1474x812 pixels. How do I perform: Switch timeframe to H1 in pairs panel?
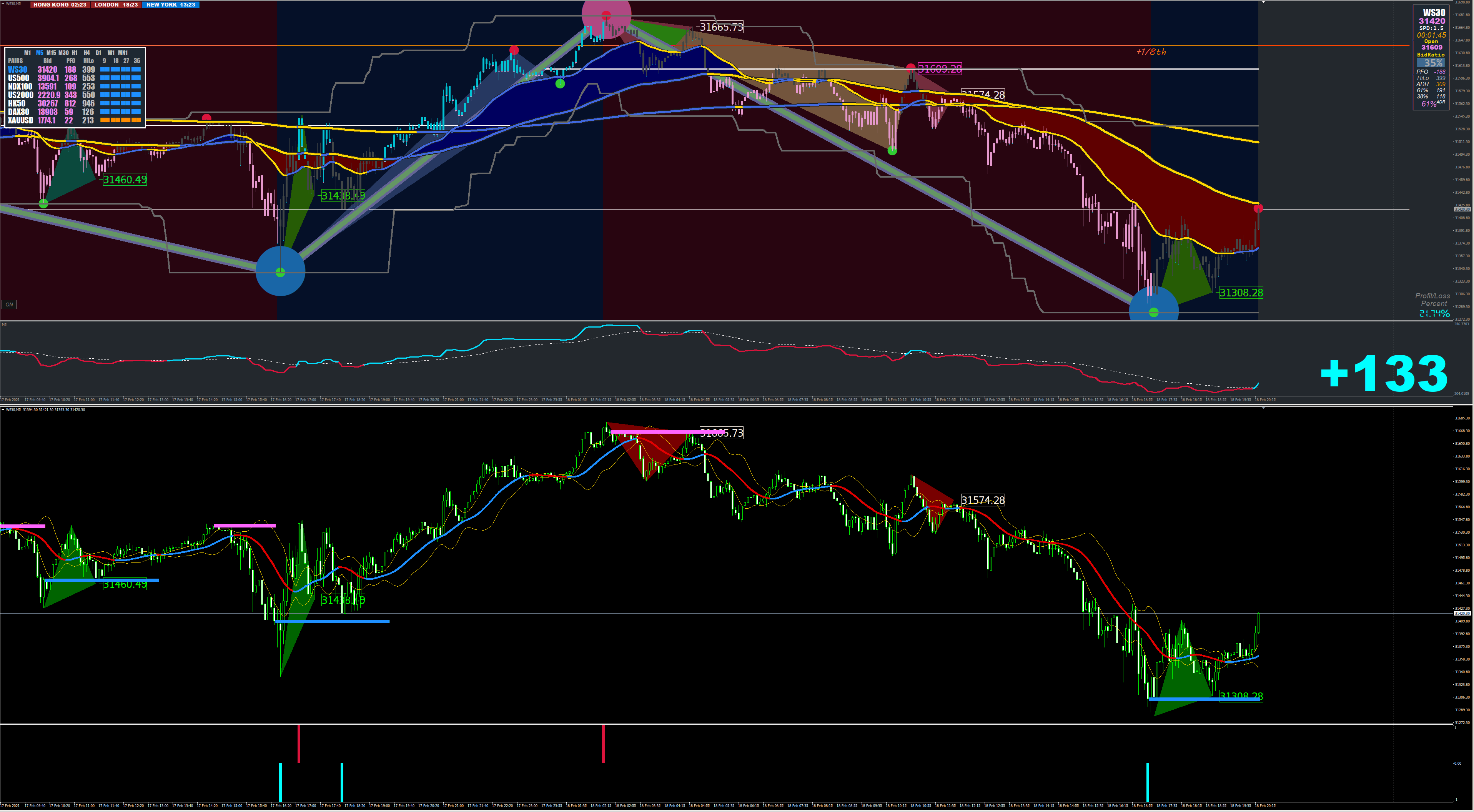click(x=74, y=53)
